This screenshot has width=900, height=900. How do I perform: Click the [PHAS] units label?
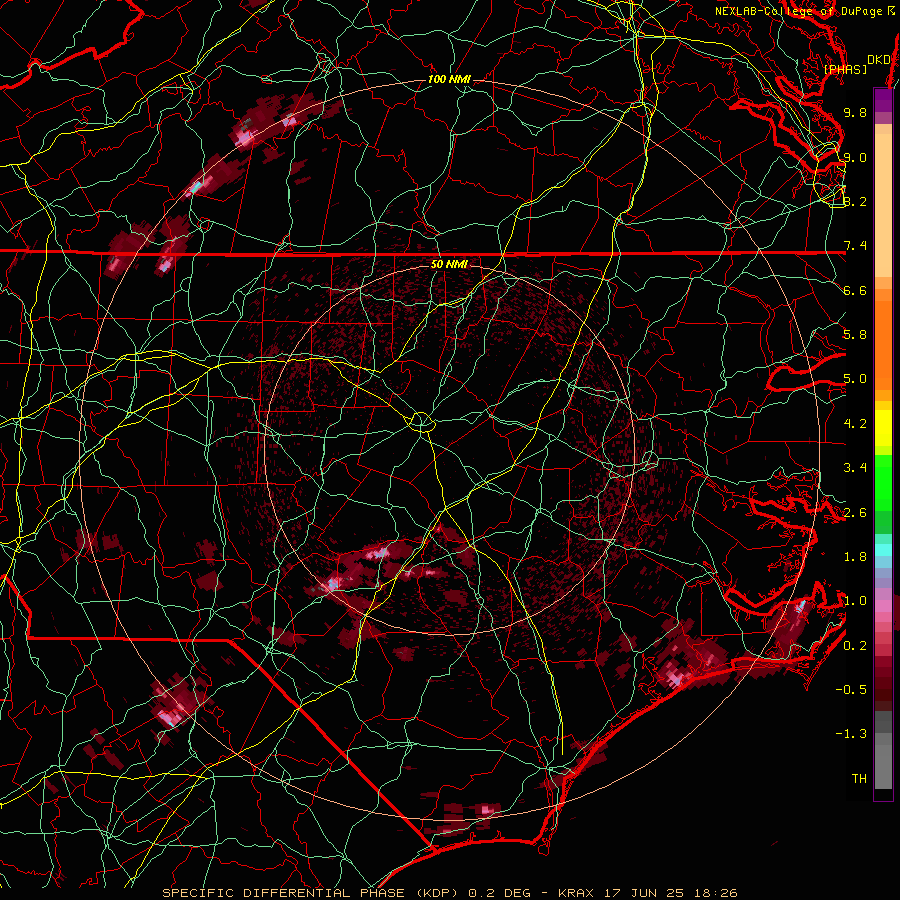[845, 69]
